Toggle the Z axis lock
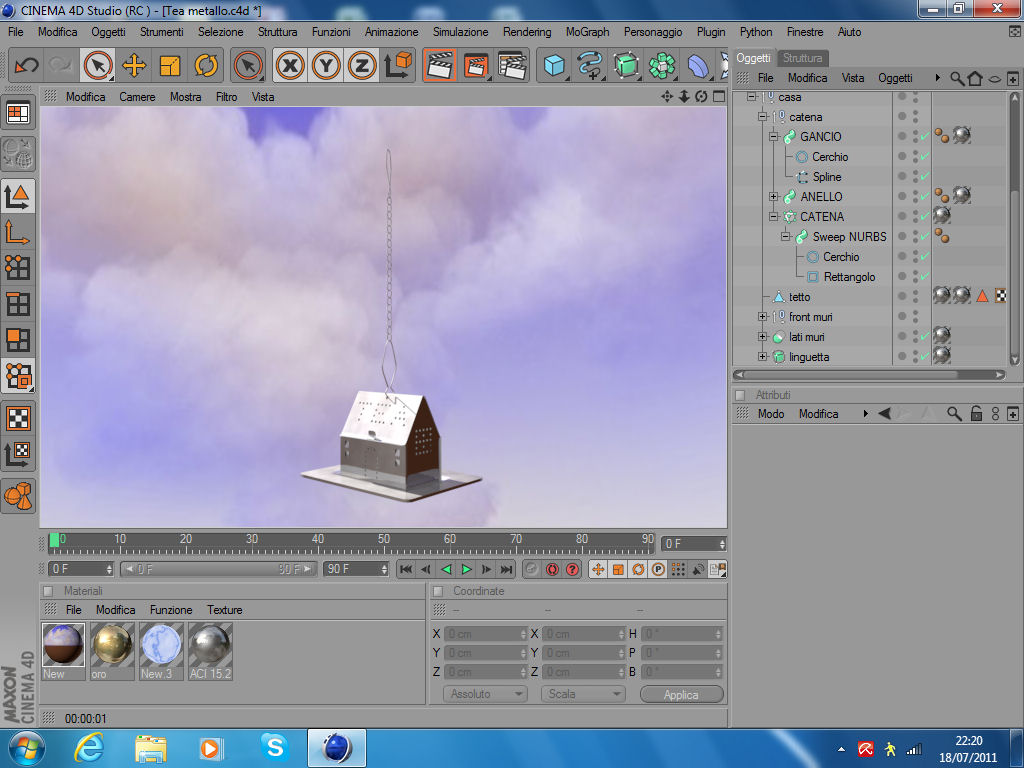This screenshot has width=1024, height=768. (361, 66)
